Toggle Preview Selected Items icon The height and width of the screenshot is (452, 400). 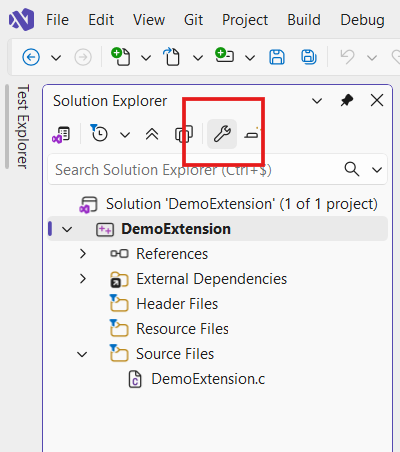252,134
